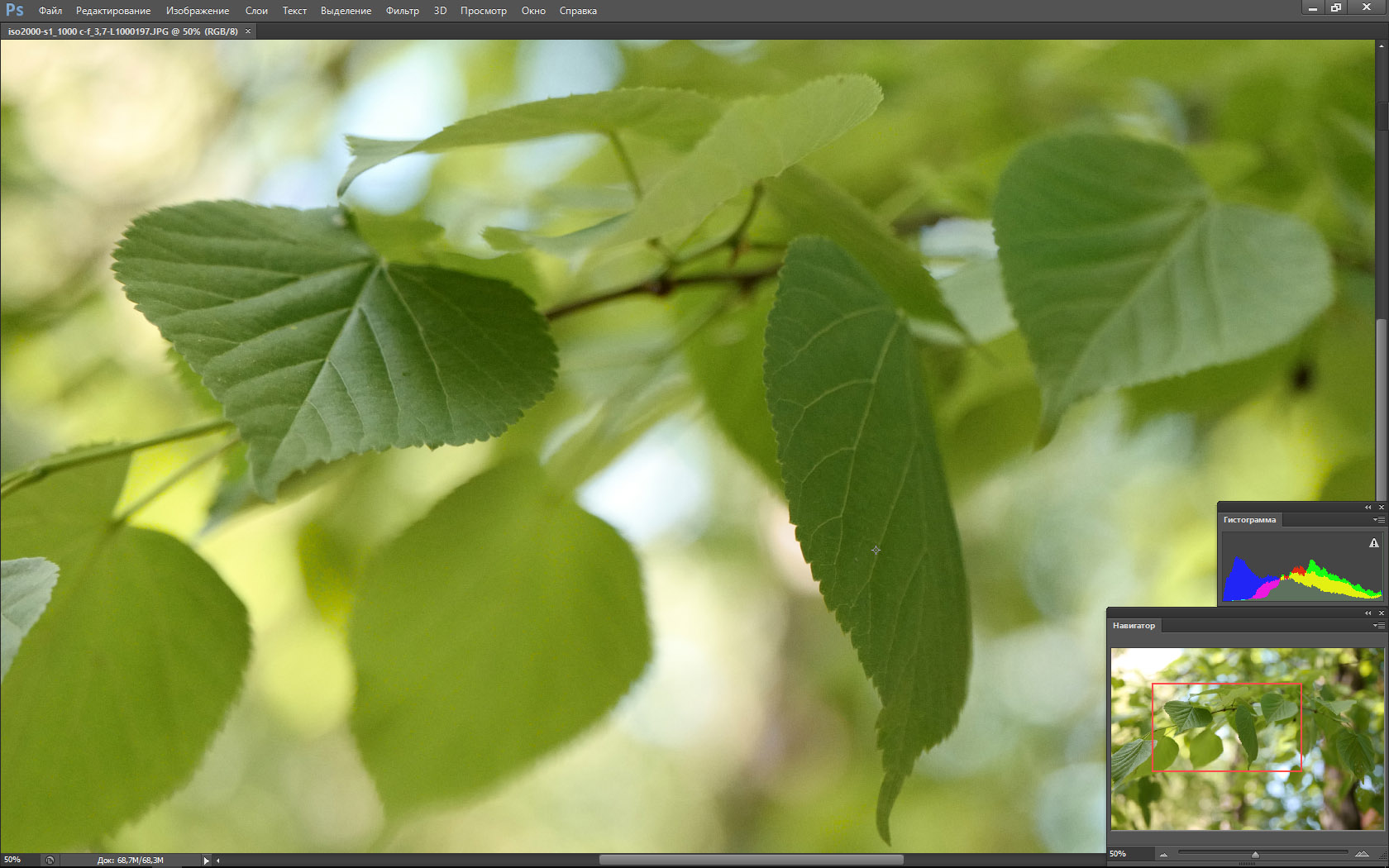Click the histogram cached data warning icon
This screenshot has height=868, width=1389.
(x=1373, y=543)
